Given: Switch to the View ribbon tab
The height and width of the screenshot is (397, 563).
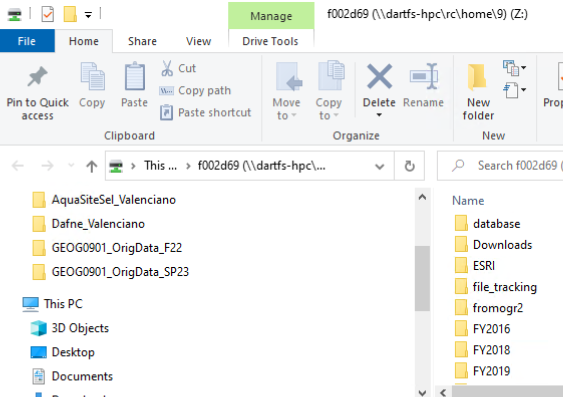Looking at the screenshot, I should tap(198, 41).
